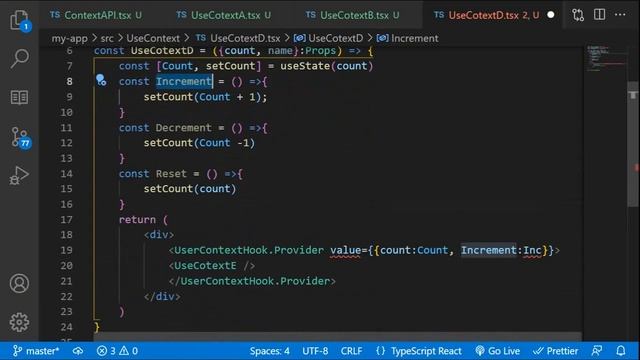
Task: Split the editor to the right
Action: (x=599, y=15)
